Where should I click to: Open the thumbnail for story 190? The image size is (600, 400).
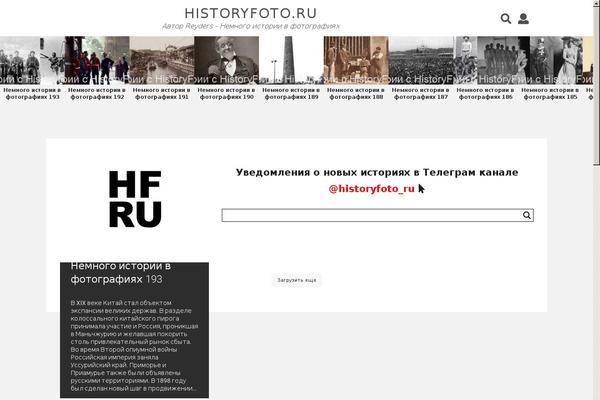[227, 60]
